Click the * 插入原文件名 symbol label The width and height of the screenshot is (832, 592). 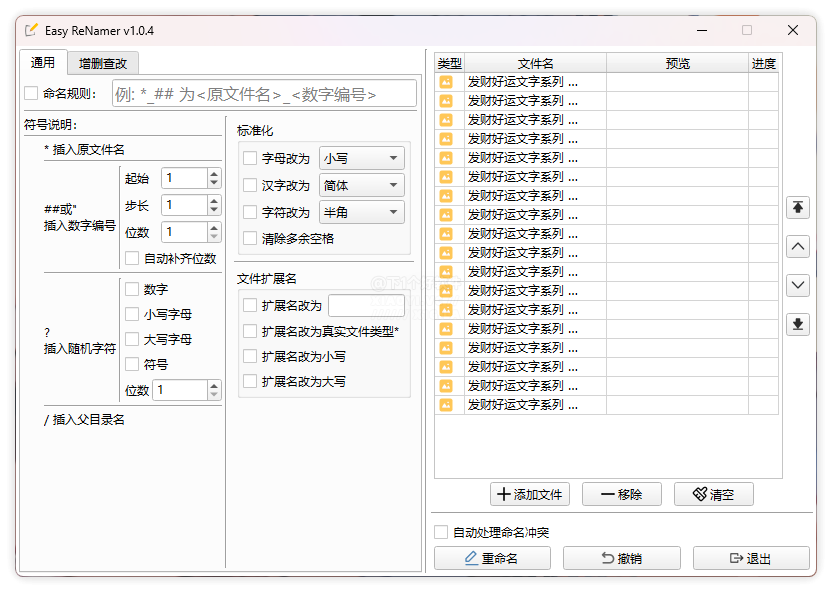tap(84, 150)
